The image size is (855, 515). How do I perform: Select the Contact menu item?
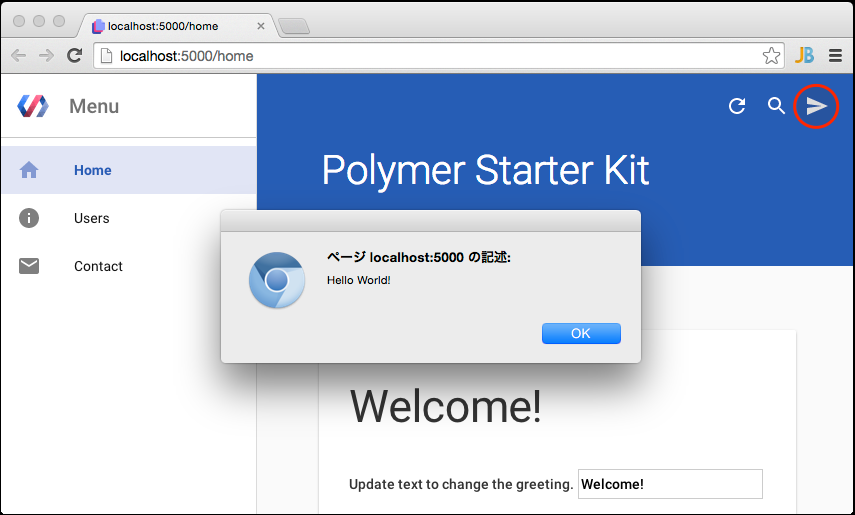[129, 266]
